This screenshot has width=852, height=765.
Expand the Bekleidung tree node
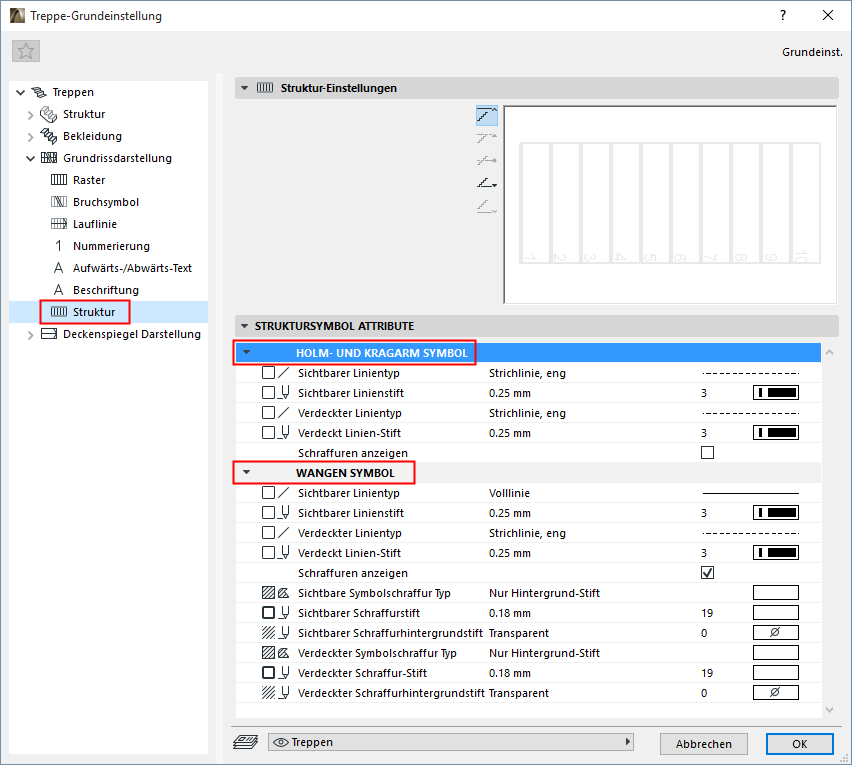pyautogui.click(x=30, y=137)
